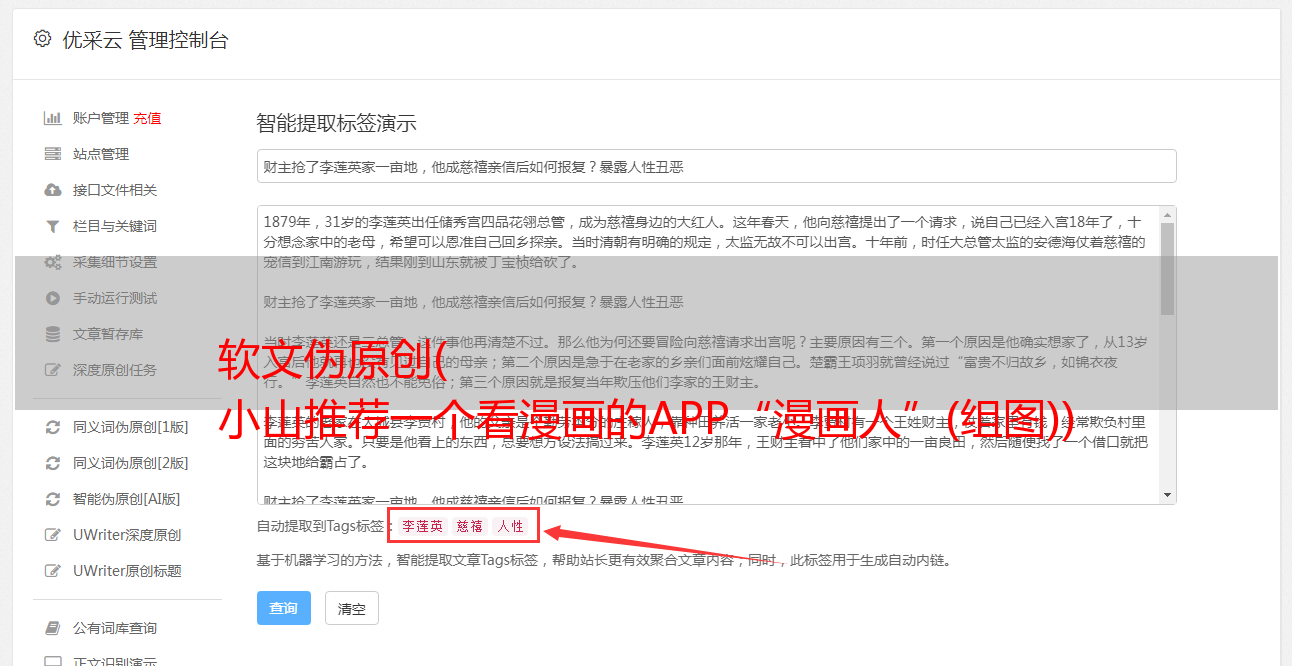Focus the article title input field

(716, 166)
